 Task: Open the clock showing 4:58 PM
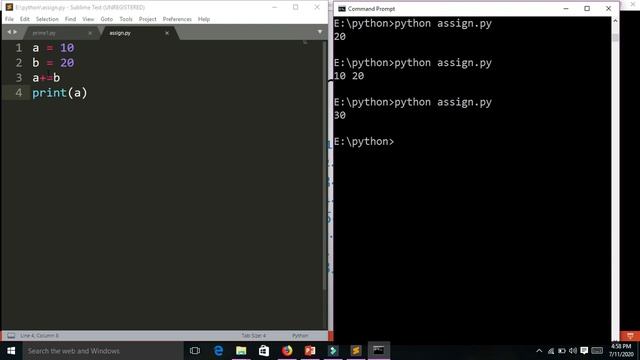(621, 351)
